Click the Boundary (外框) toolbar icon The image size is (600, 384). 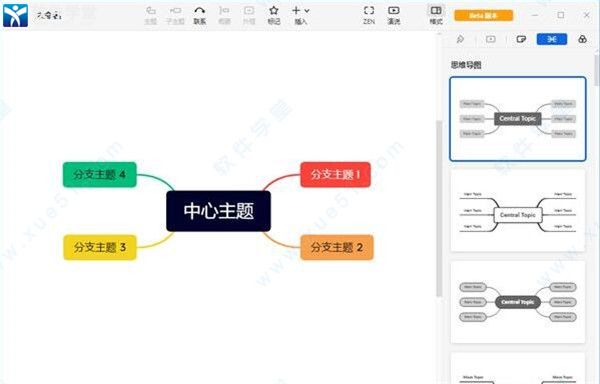pos(249,15)
